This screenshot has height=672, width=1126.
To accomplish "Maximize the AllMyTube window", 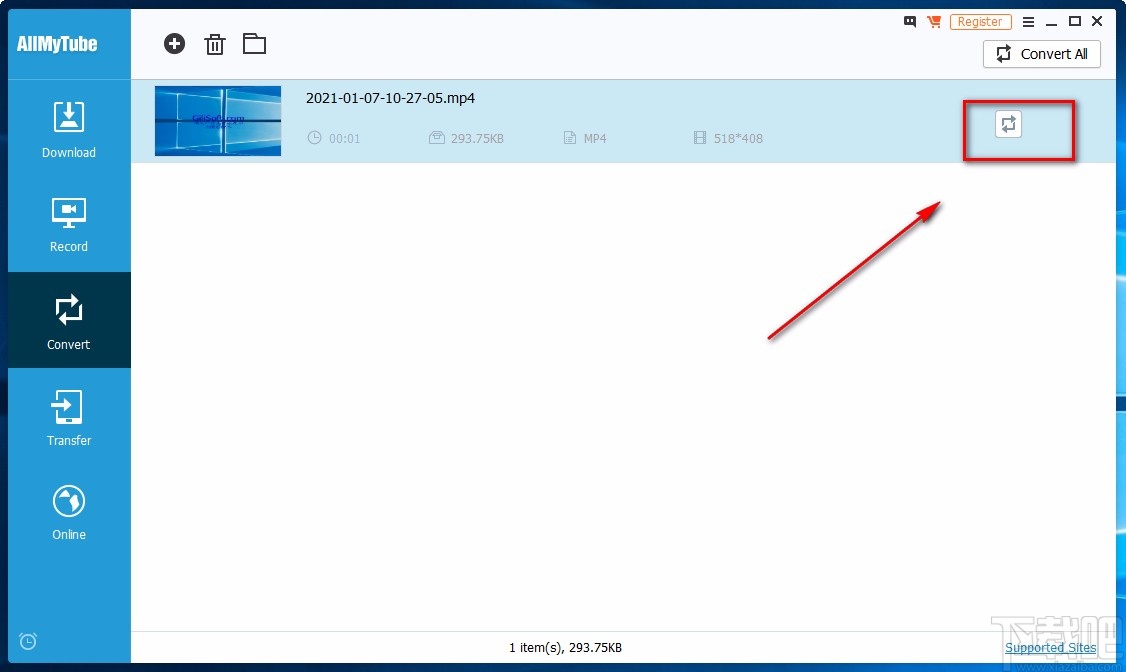I will point(1075,21).
